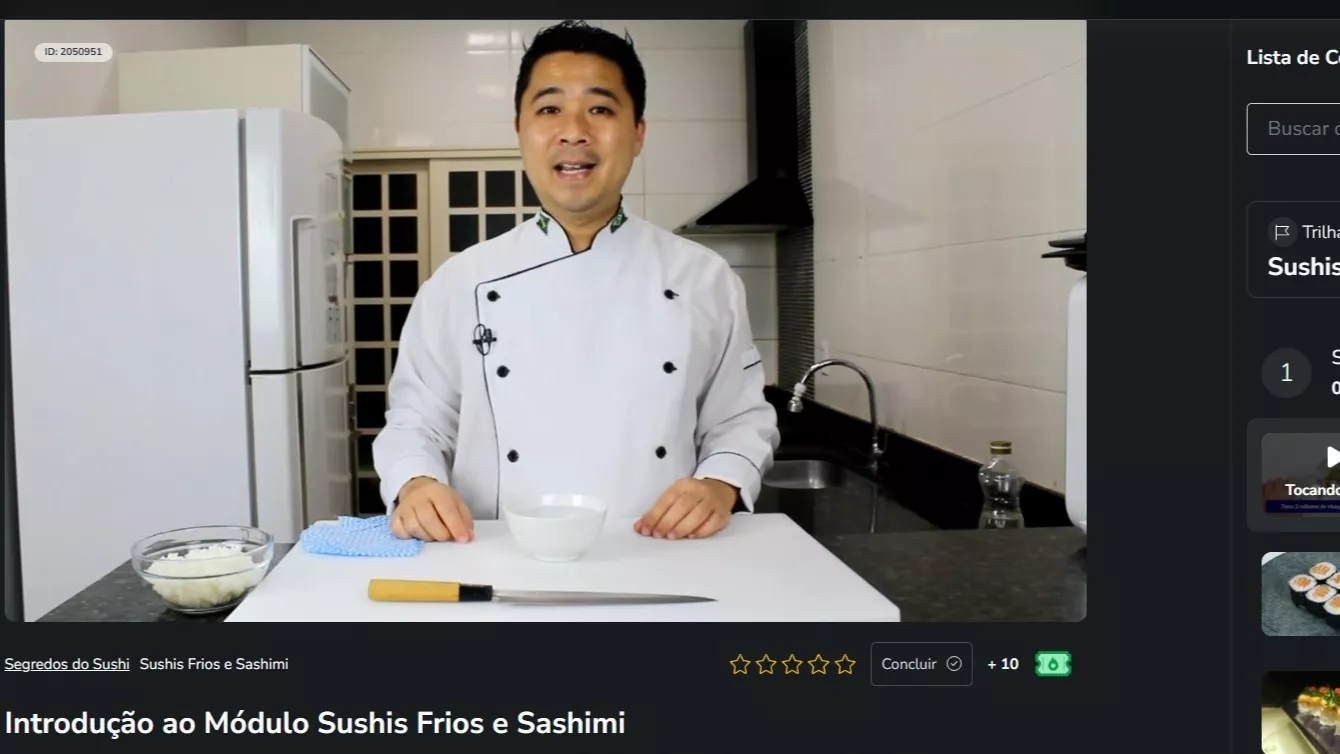Open the bottom sushi platter thumbnail
Screen dimensions: 1340x754
1300,712
